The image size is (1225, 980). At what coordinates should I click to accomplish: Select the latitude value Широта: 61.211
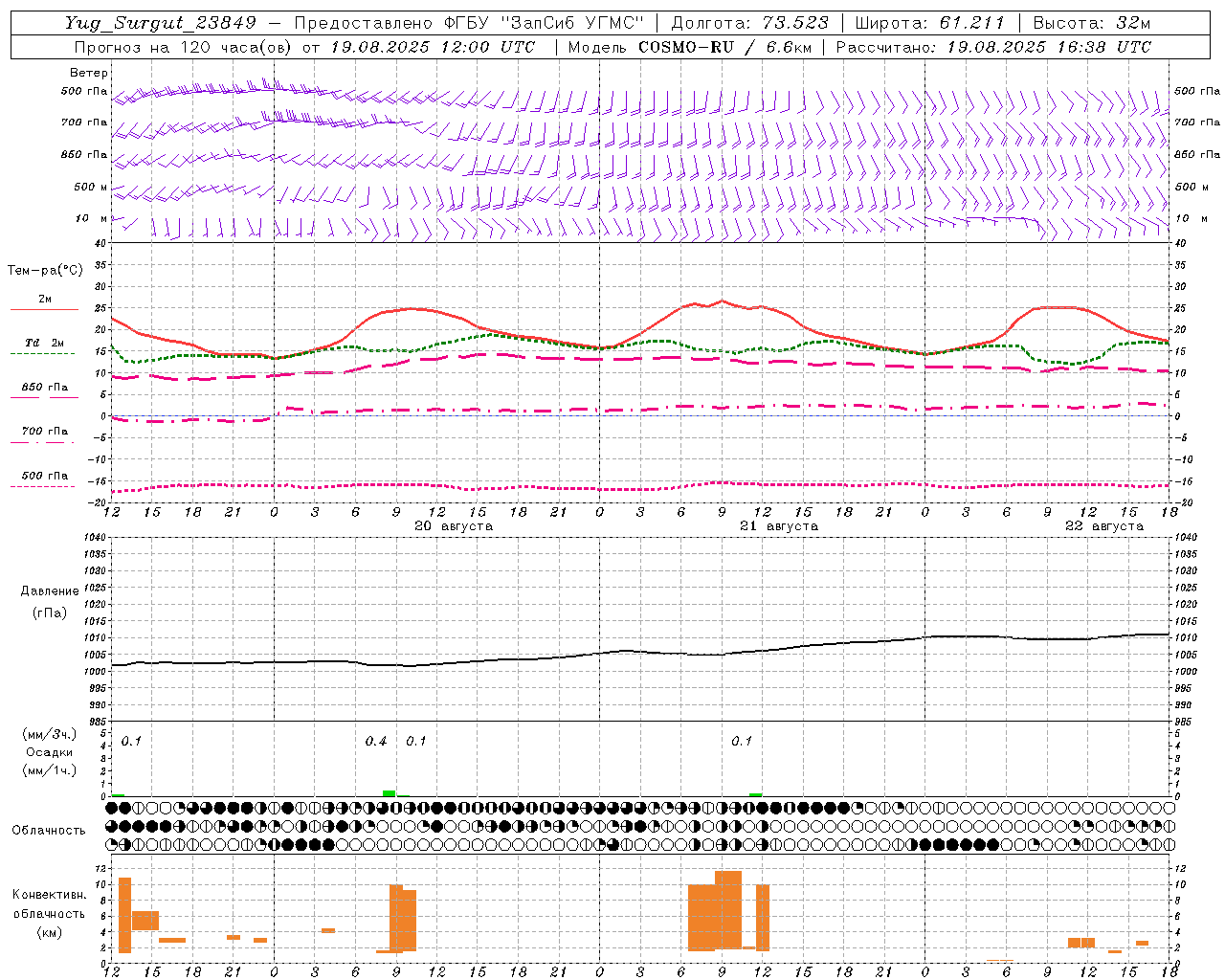930,23
